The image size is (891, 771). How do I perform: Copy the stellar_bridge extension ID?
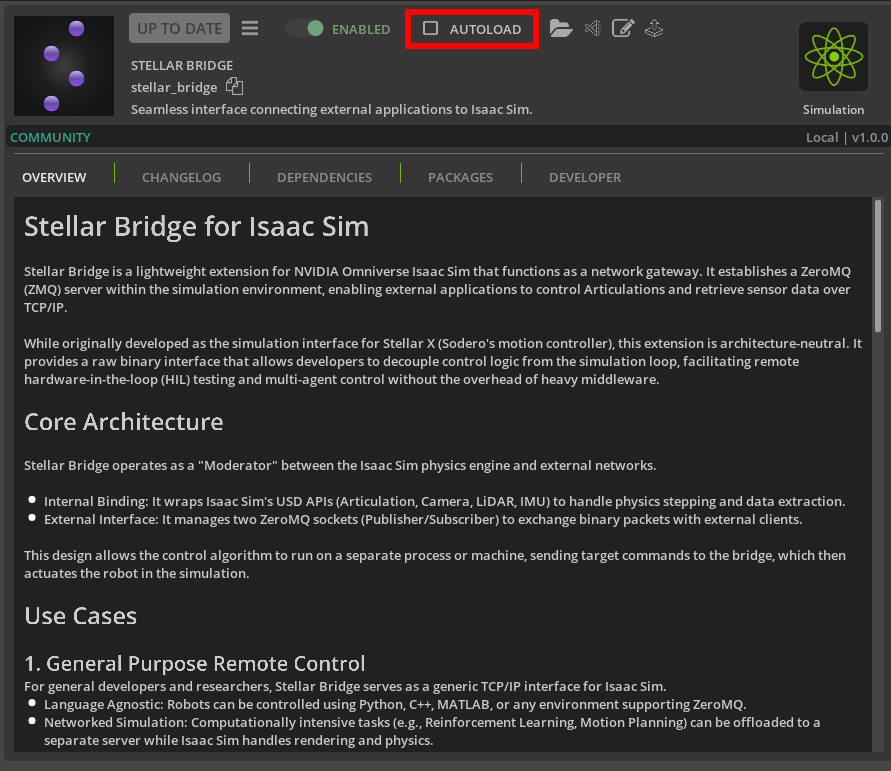(234, 87)
